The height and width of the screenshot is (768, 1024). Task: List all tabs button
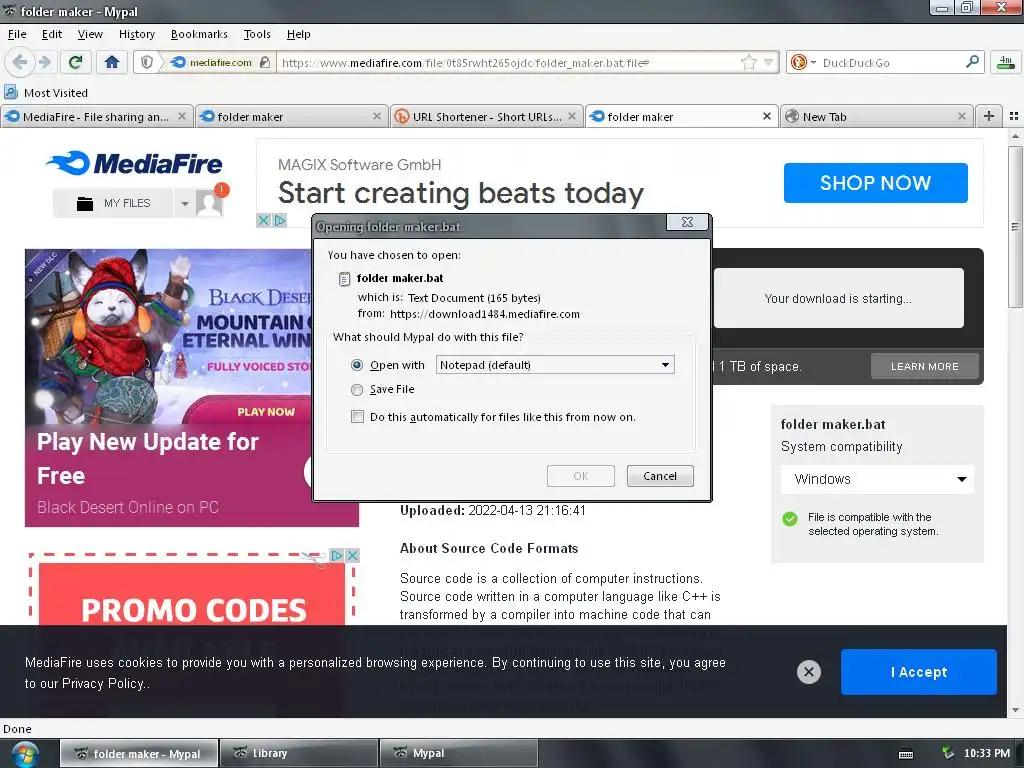[1014, 116]
